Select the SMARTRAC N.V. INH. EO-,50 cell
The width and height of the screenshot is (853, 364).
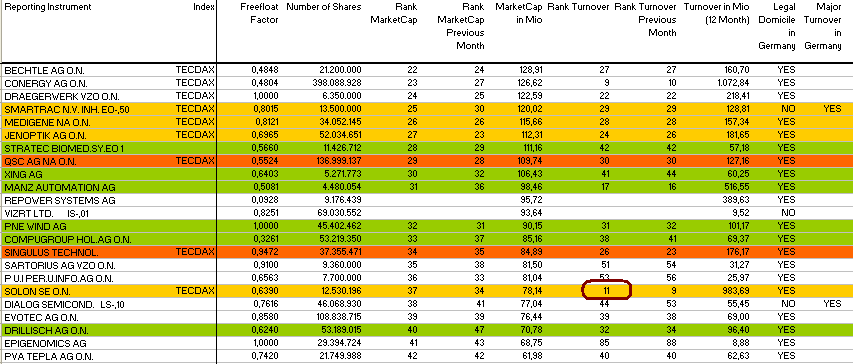tap(66, 109)
